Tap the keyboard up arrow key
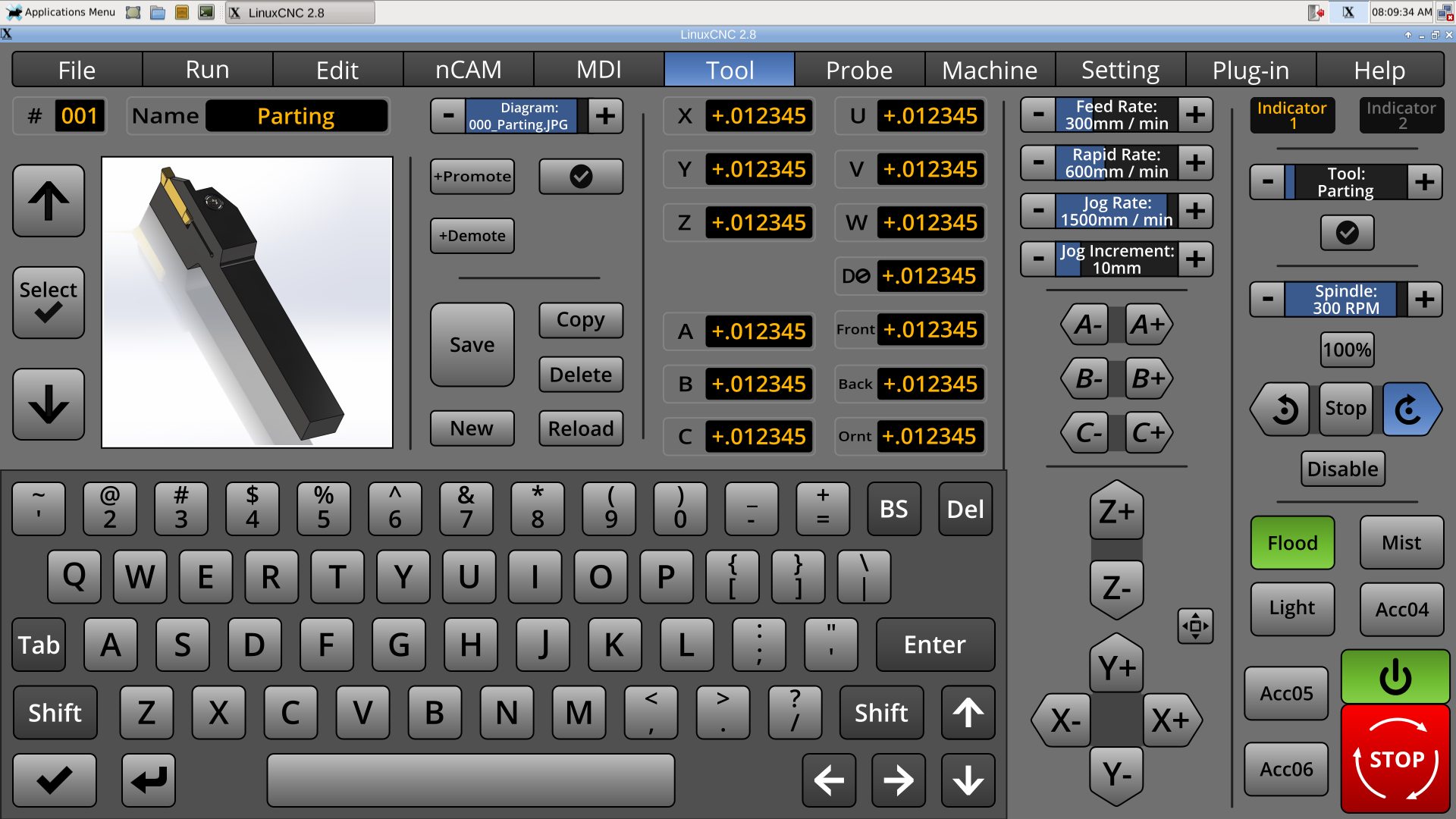The width and height of the screenshot is (1456, 819). click(x=968, y=713)
